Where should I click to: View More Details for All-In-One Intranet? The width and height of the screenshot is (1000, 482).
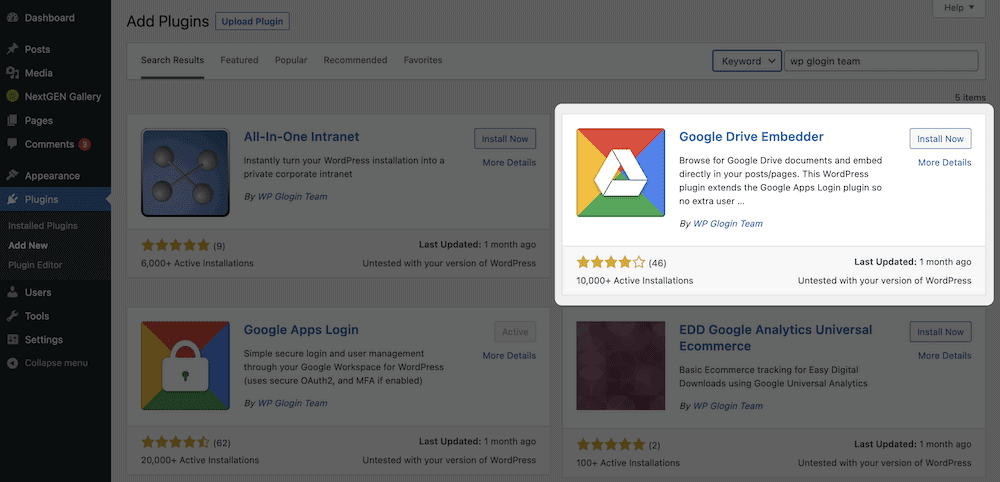click(x=509, y=163)
